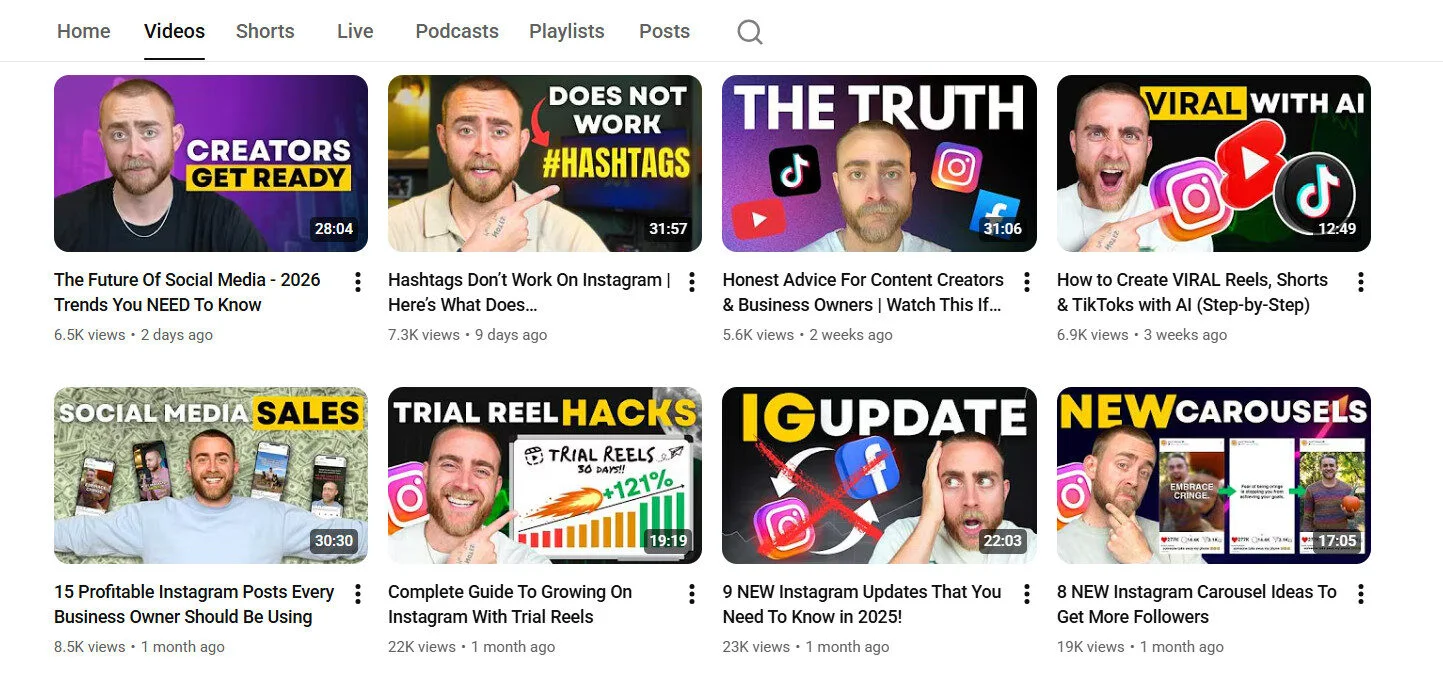Select the Live tab
1443x693 pixels.
pyautogui.click(x=355, y=31)
